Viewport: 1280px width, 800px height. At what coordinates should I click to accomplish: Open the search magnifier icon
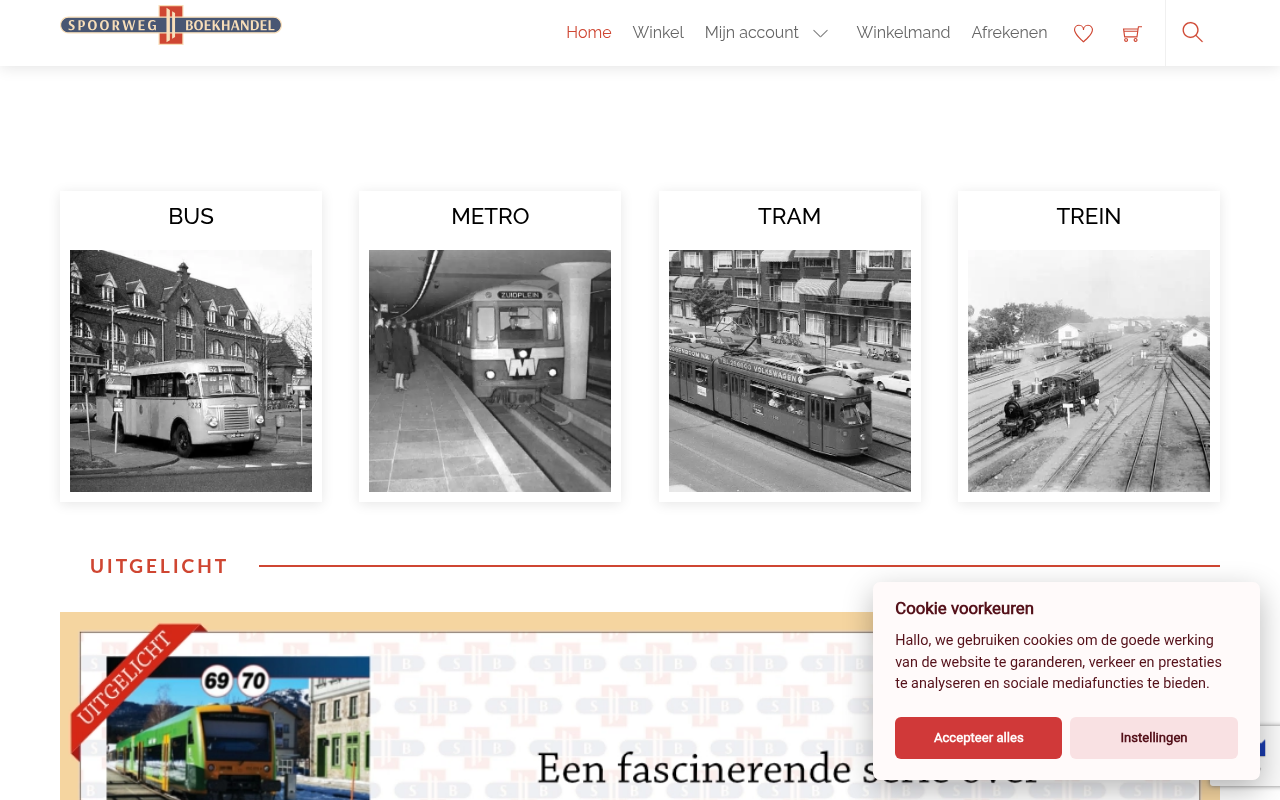click(x=1192, y=32)
